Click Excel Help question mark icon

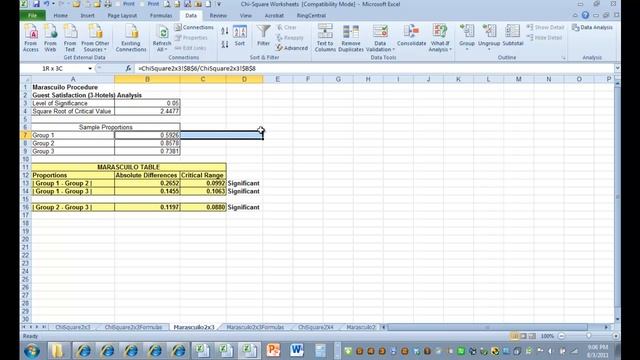point(585,15)
